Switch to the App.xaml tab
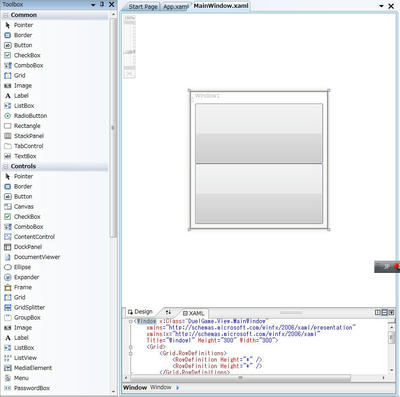Image resolution: width=400 pixels, height=397 pixels. click(176, 6)
